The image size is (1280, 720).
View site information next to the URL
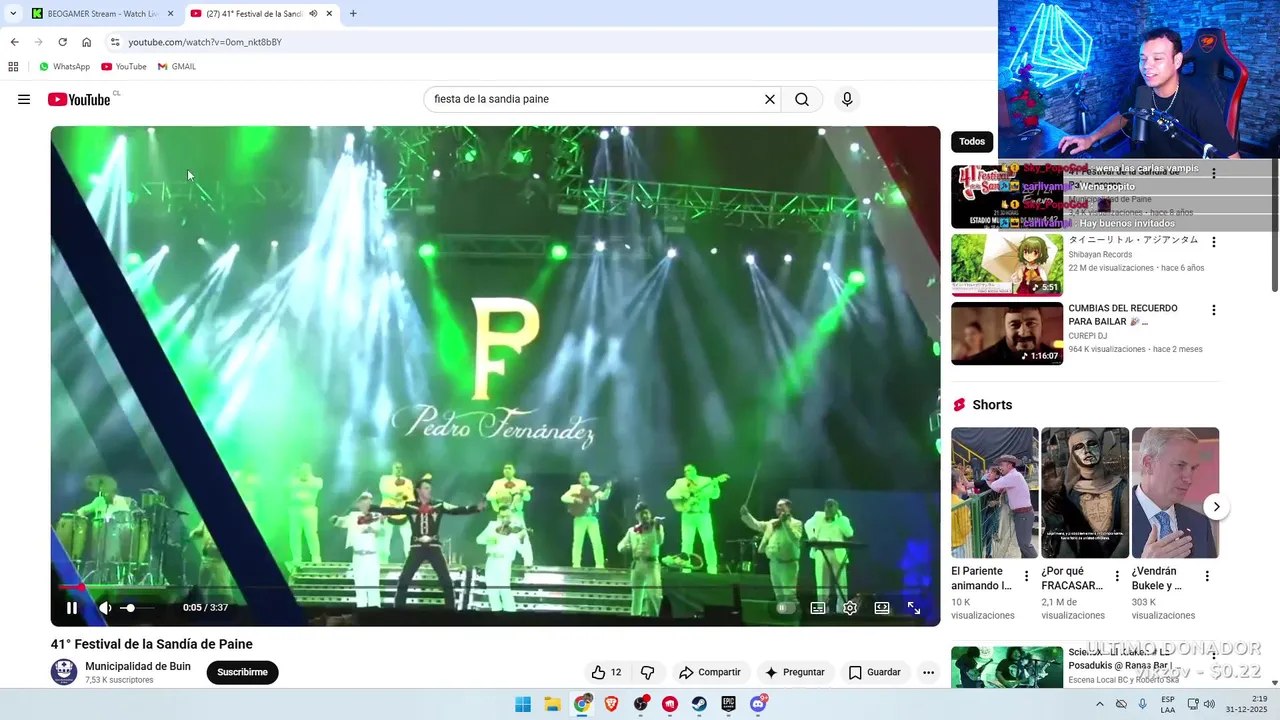[x=115, y=42]
